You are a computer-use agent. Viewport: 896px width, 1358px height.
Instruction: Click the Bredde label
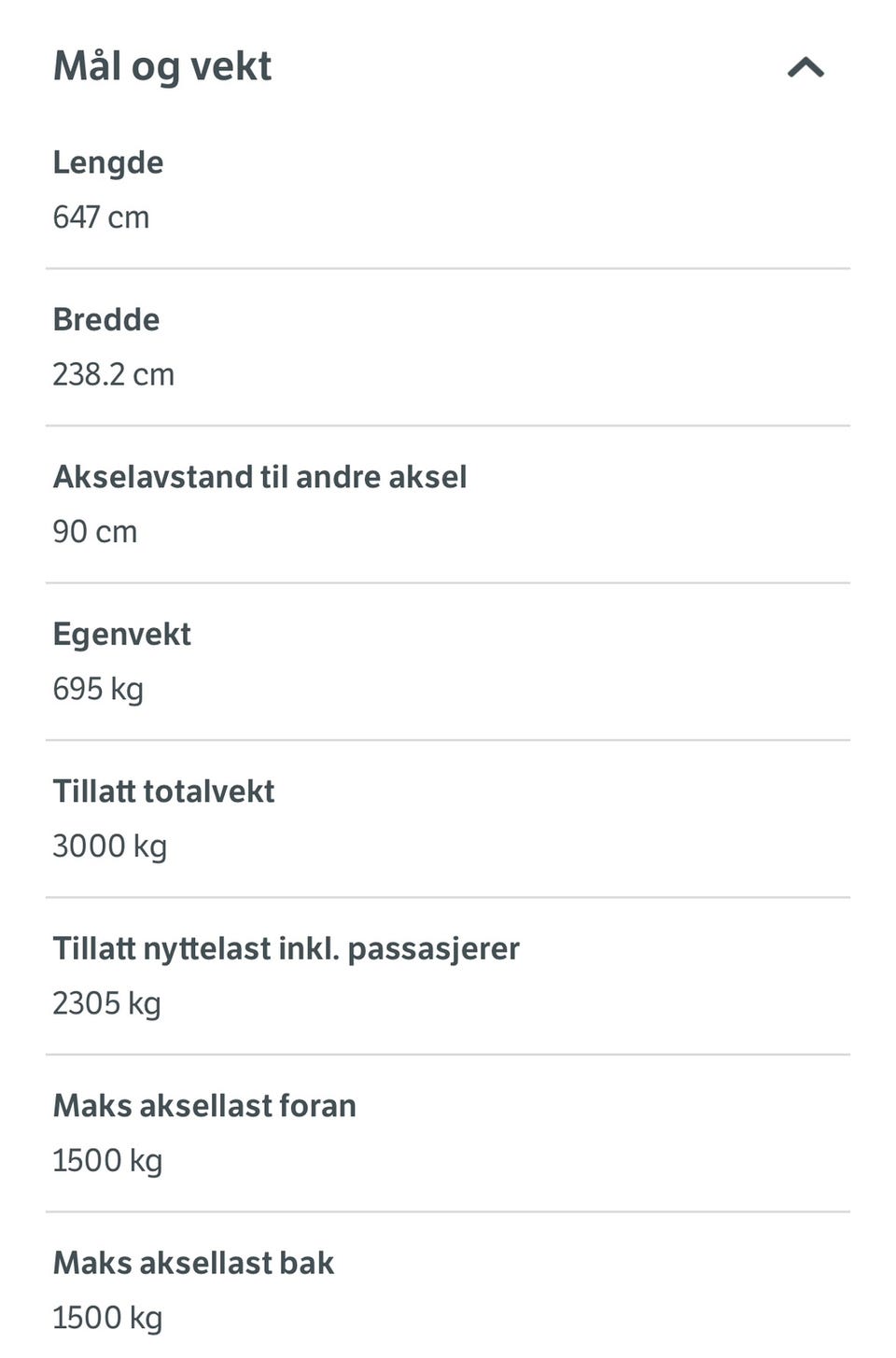pos(106,319)
